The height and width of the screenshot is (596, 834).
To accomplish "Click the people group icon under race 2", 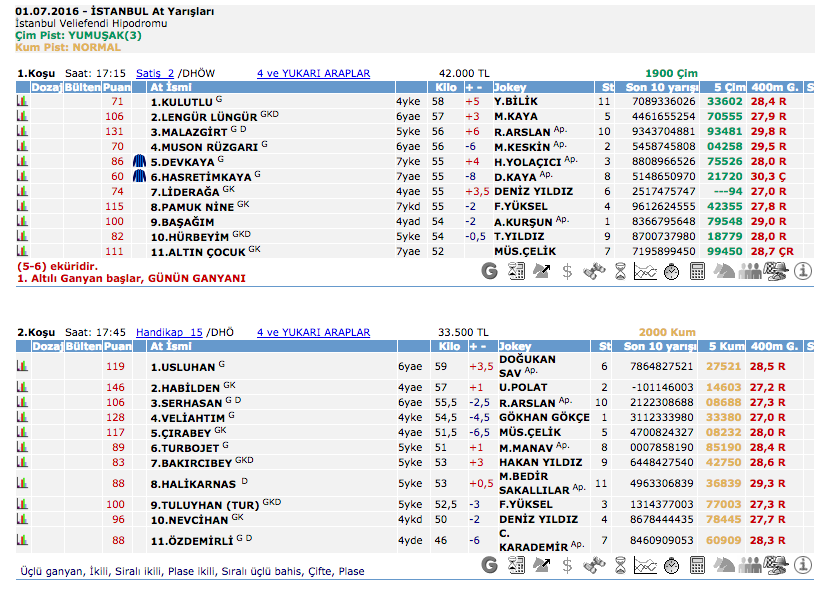I will [x=750, y=565].
